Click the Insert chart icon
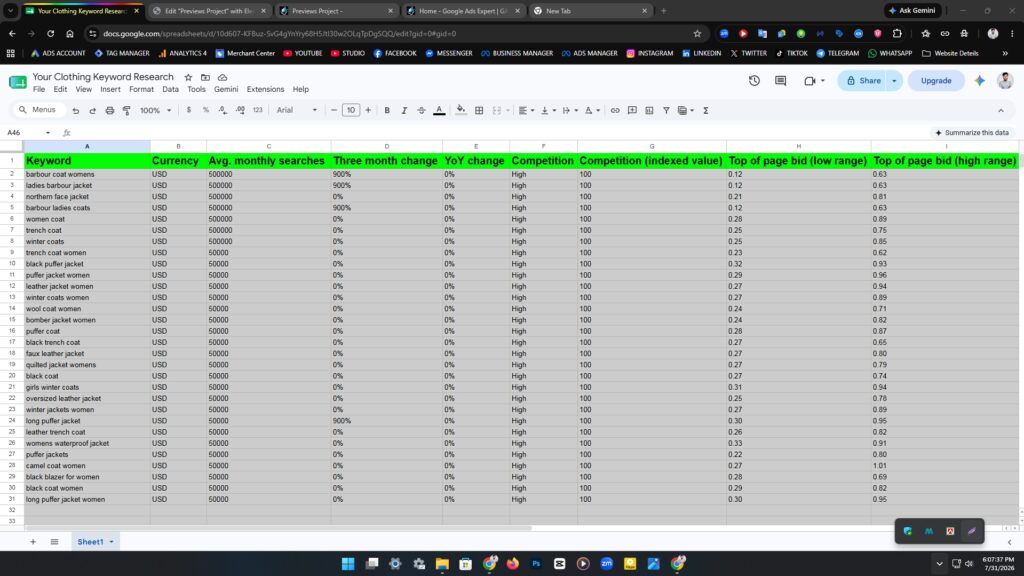1024x576 pixels. tap(649, 110)
